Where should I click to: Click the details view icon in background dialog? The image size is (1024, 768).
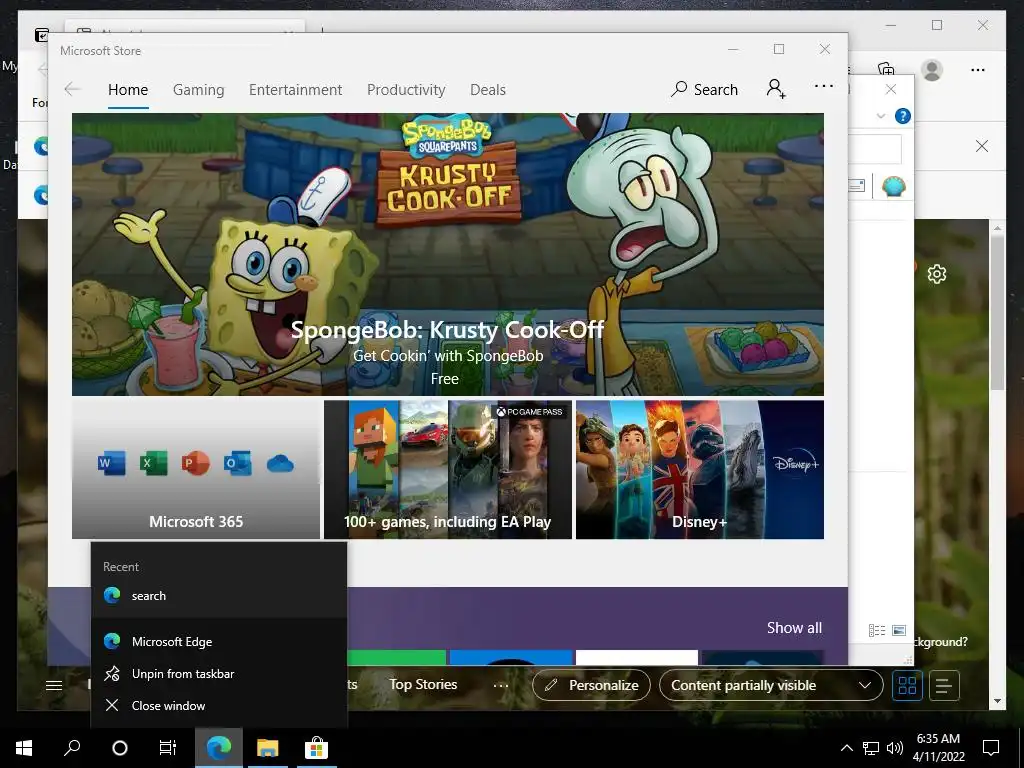877,630
